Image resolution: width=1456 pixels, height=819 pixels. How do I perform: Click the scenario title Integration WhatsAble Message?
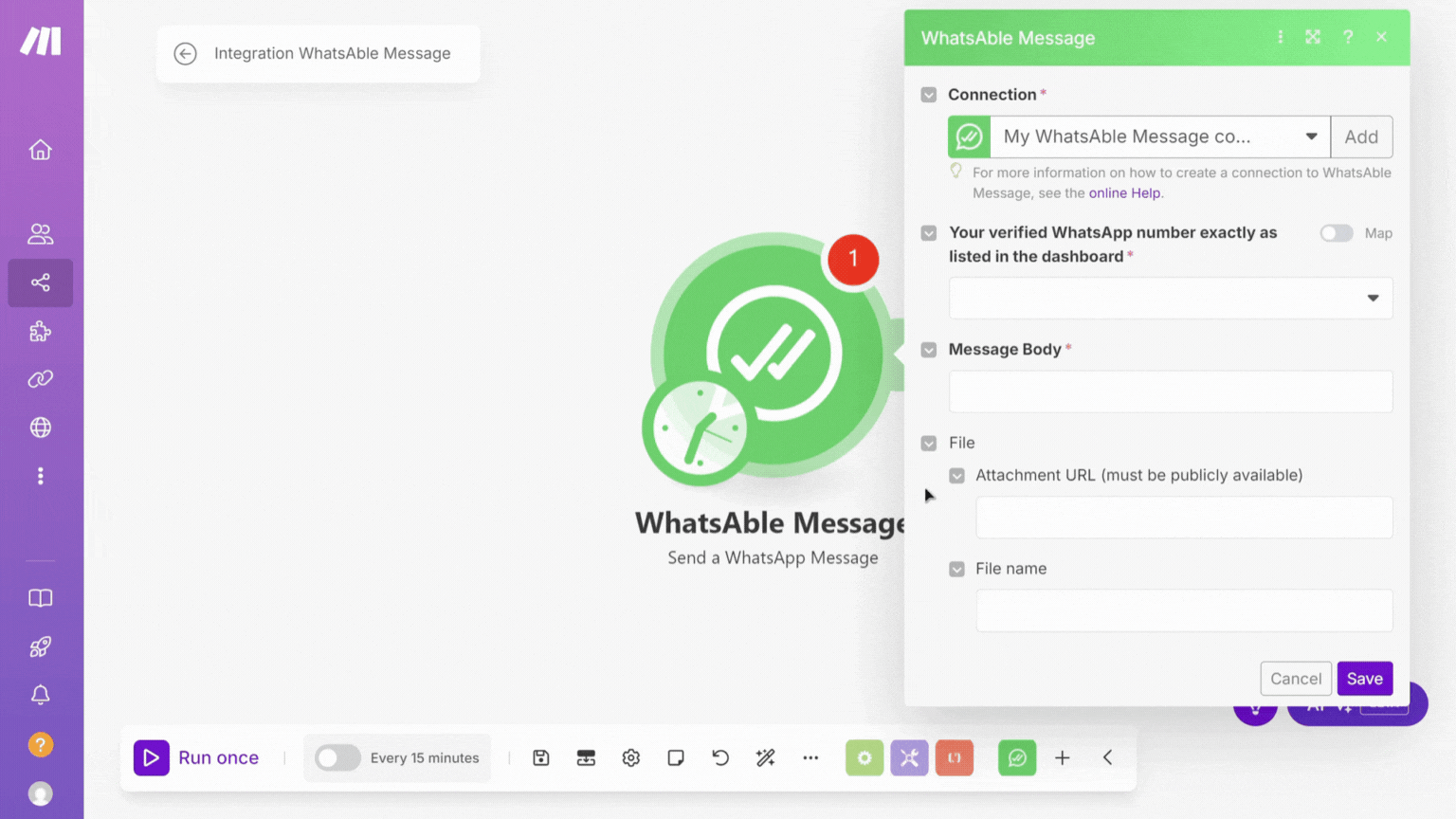coord(332,54)
